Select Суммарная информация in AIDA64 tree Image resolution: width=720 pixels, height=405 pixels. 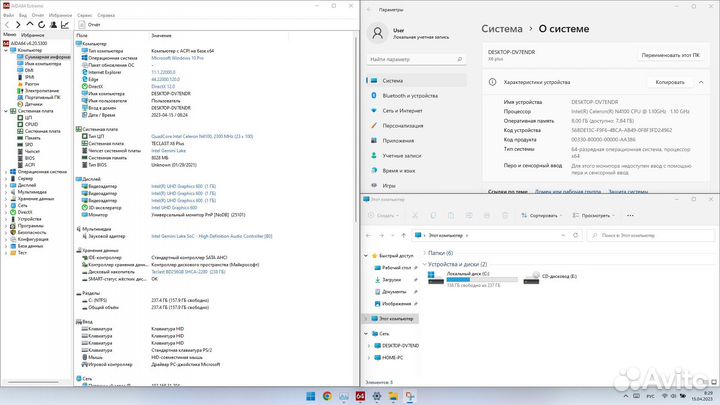(x=44, y=57)
